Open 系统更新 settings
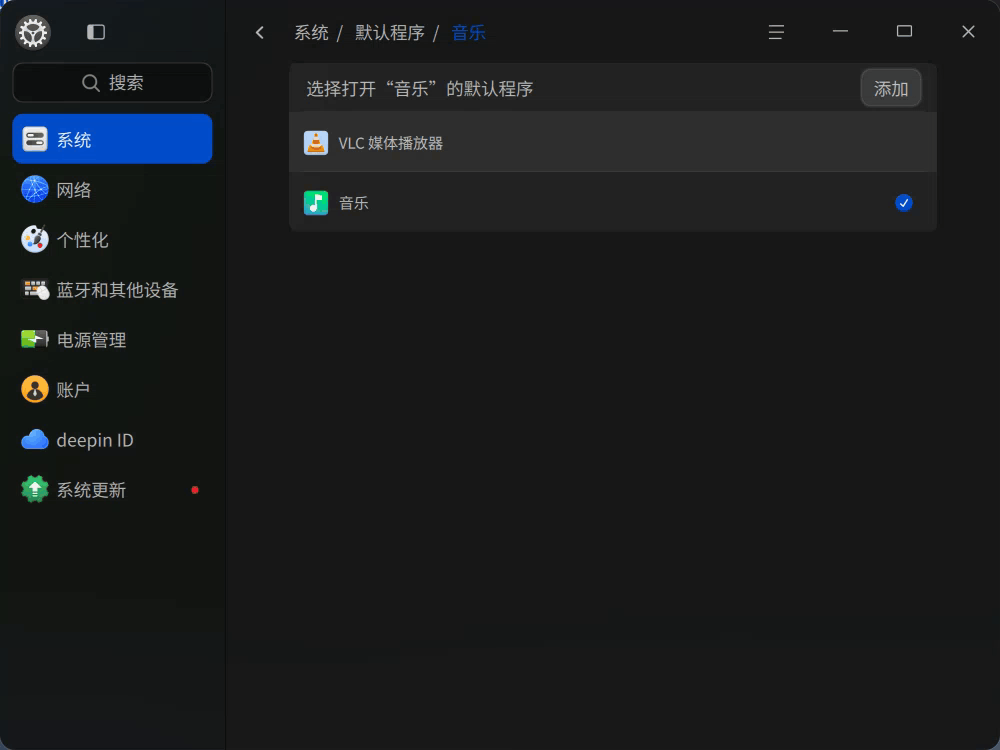 click(112, 490)
